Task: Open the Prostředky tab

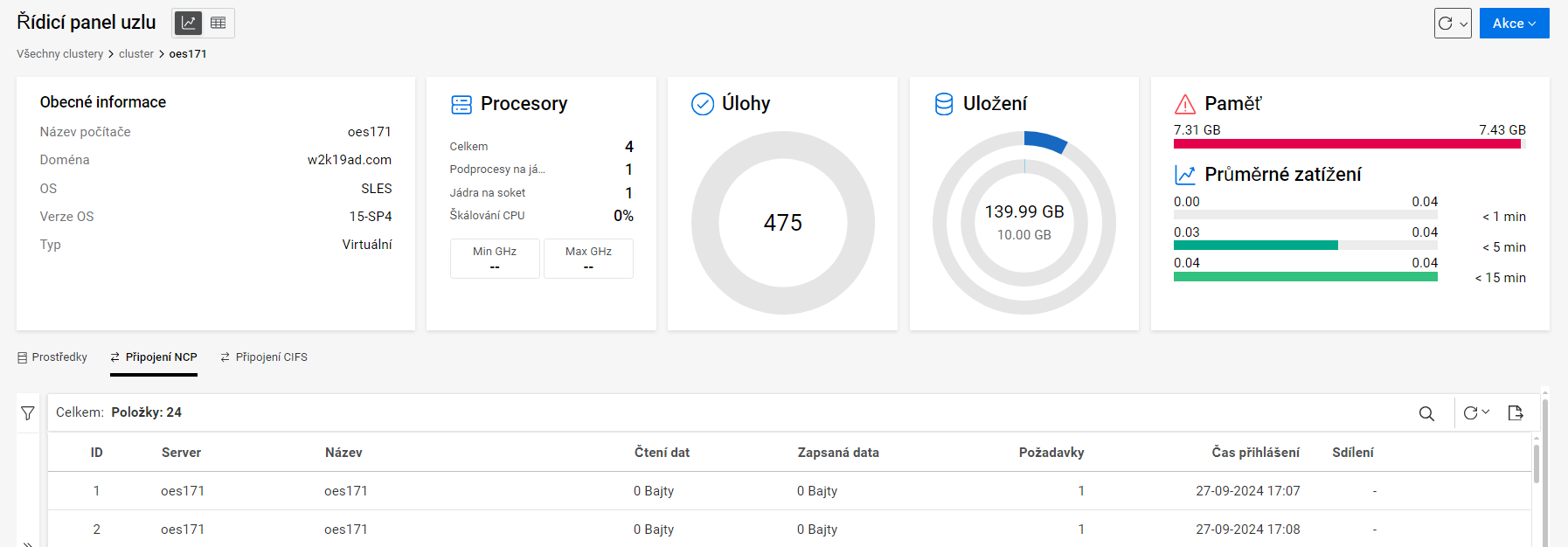Action: (x=52, y=357)
